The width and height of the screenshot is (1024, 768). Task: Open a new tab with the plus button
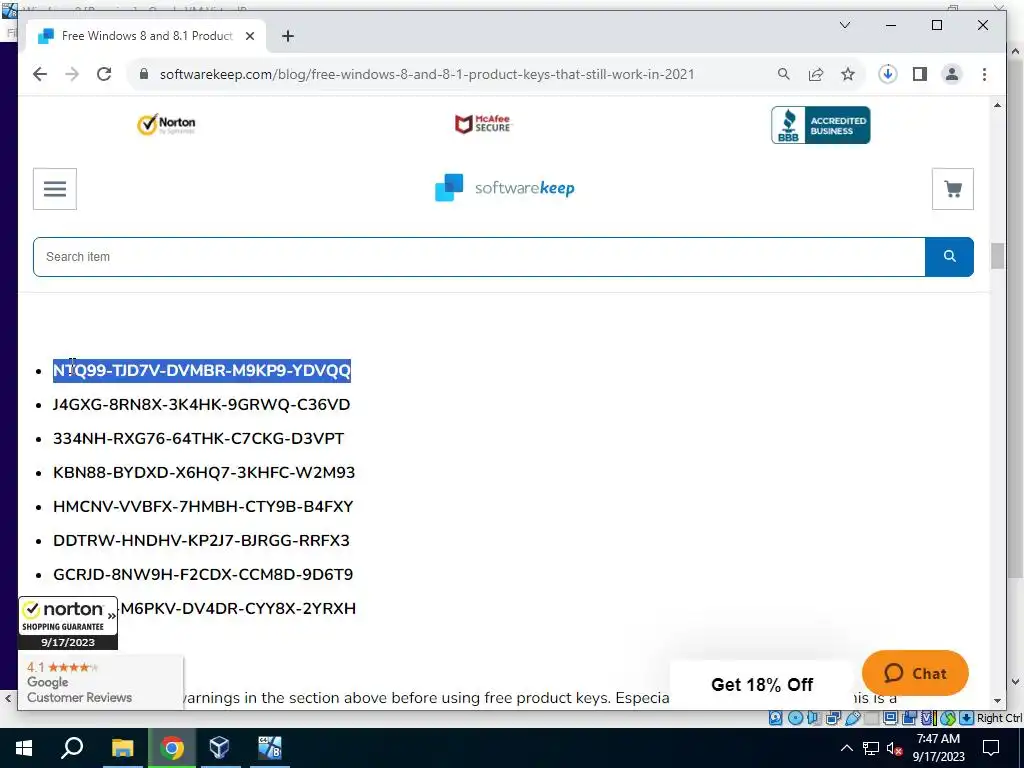pyautogui.click(x=288, y=36)
